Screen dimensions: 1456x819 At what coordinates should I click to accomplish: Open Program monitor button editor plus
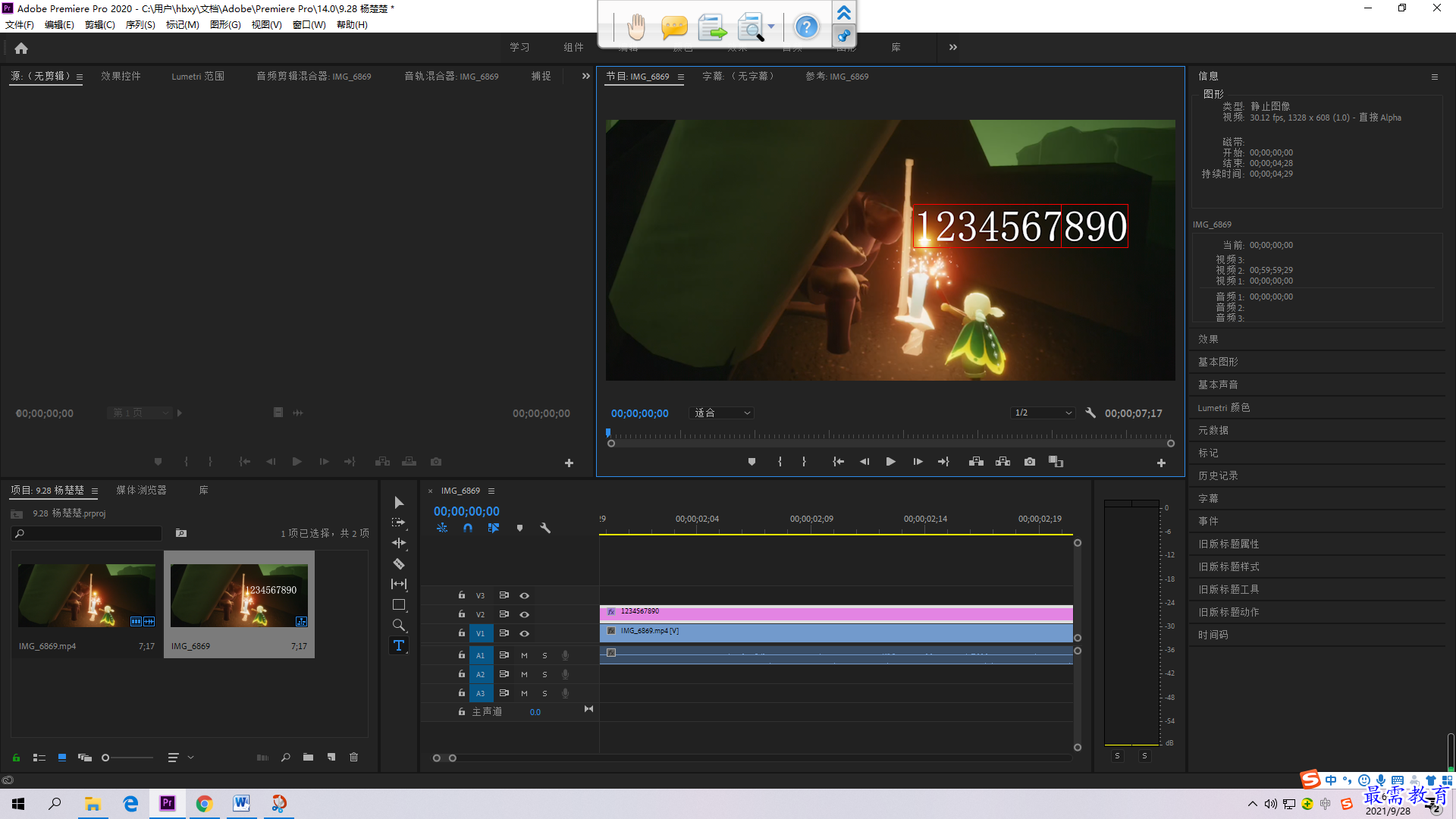click(x=1161, y=463)
